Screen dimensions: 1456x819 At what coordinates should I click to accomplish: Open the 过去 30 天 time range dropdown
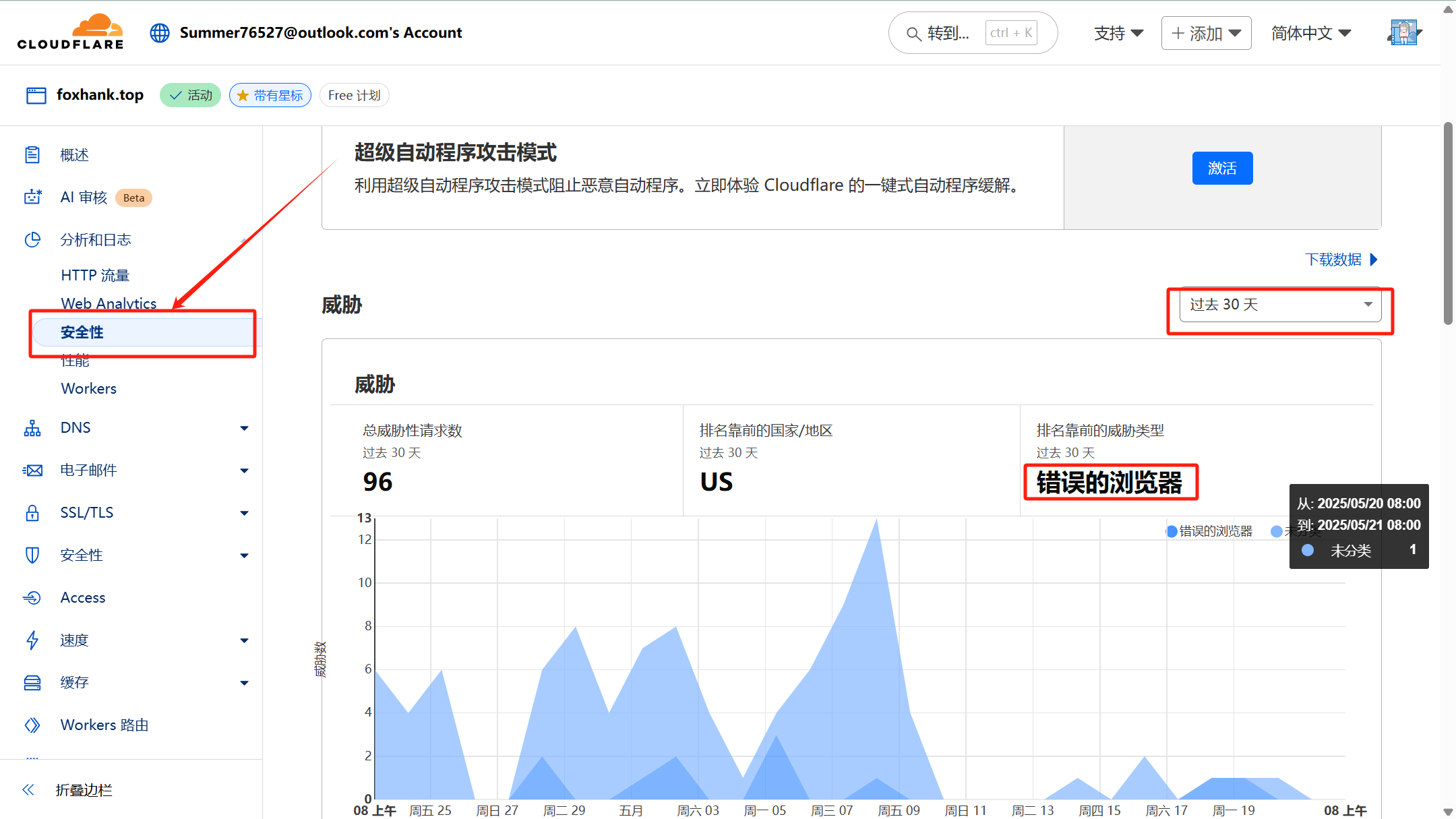pos(1281,305)
